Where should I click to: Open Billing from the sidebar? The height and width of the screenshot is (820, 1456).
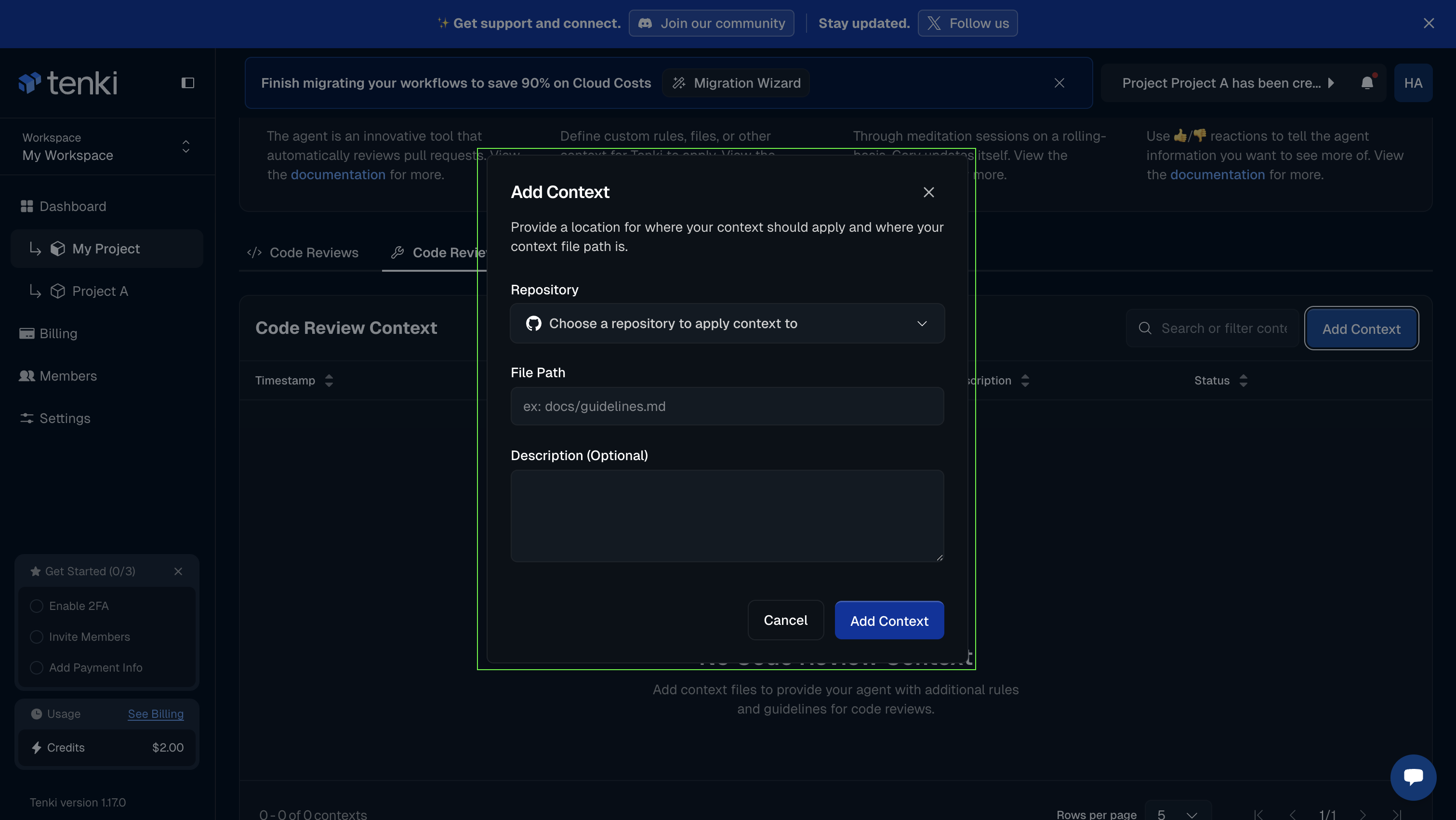pos(58,333)
